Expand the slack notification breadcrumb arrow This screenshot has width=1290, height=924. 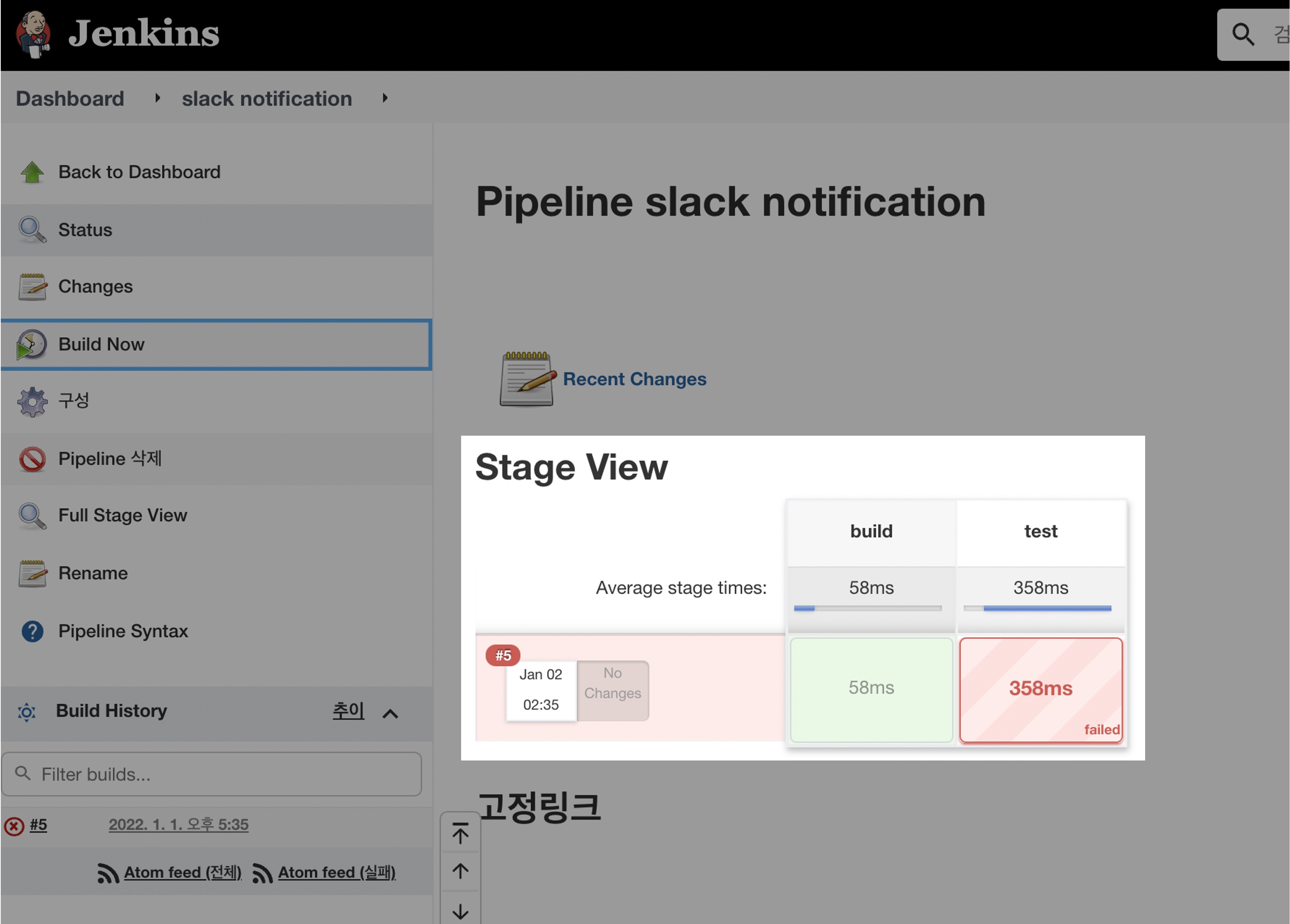point(385,98)
